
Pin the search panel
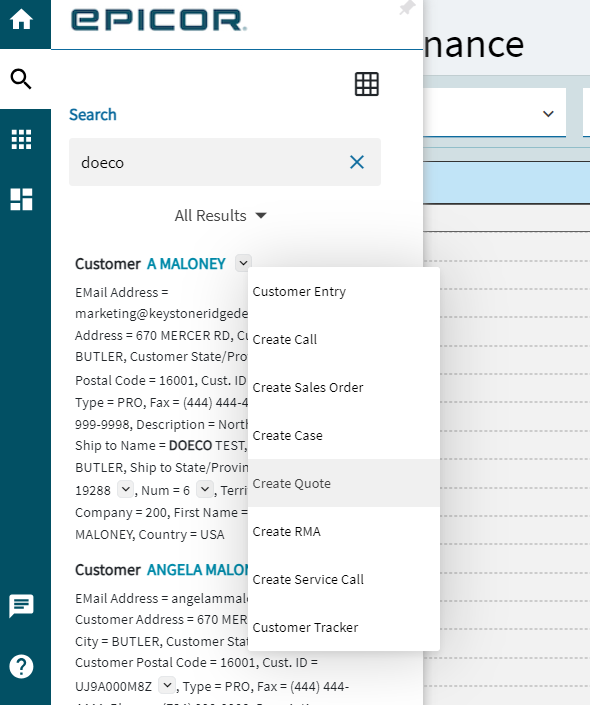[x=407, y=8]
